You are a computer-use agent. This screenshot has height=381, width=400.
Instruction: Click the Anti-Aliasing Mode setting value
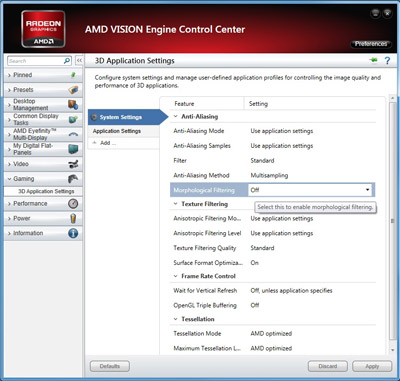(x=282, y=131)
